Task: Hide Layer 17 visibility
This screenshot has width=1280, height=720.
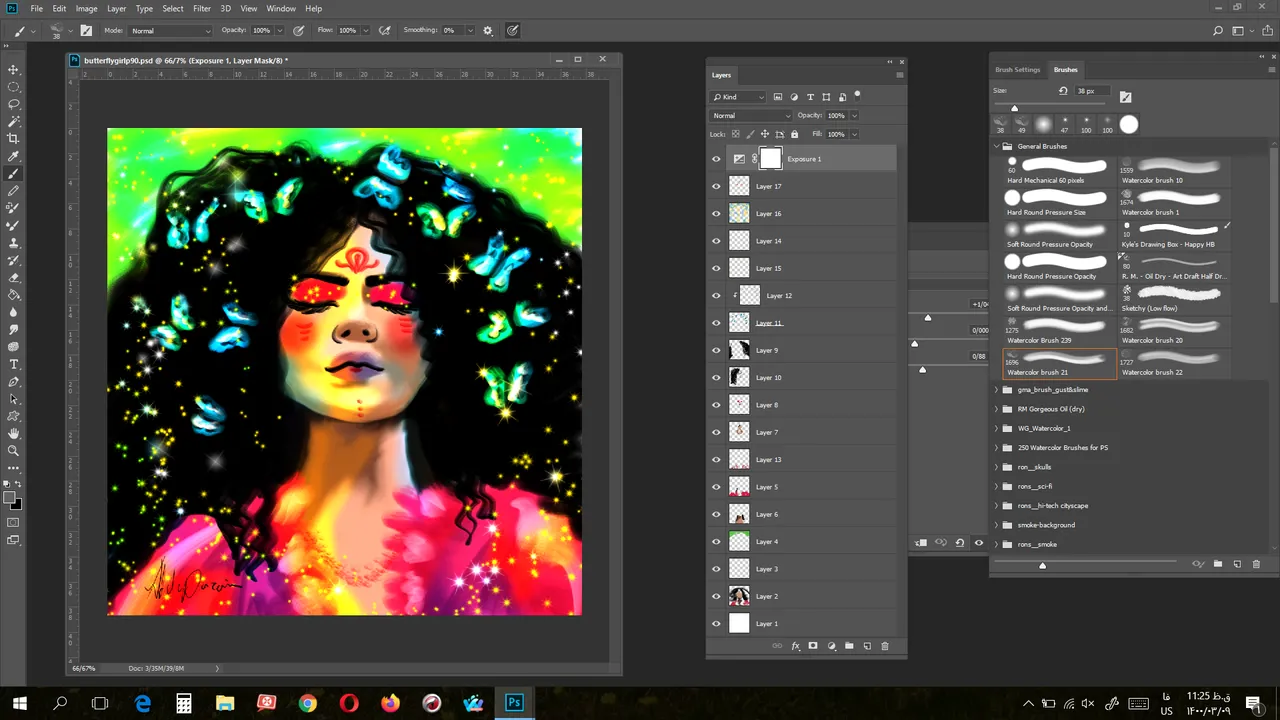Action: [716, 186]
